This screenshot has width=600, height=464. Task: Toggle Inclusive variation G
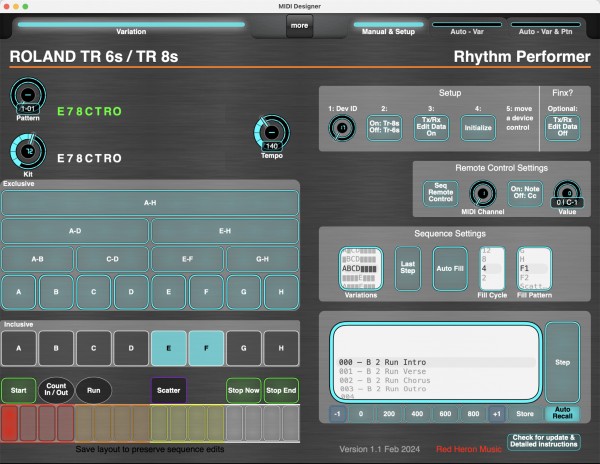pyautogui.click(x=244, y=348)
